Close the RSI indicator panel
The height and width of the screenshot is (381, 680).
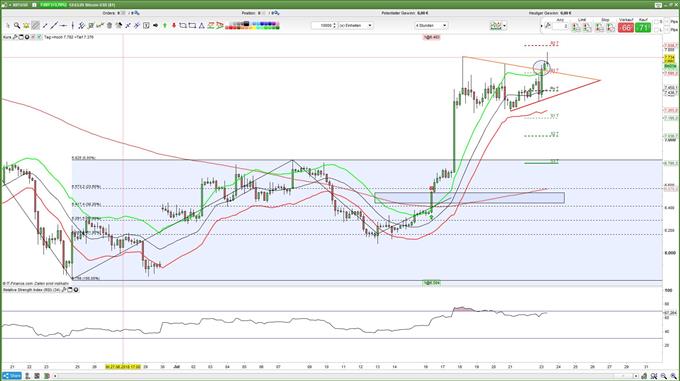pos(76,290)
